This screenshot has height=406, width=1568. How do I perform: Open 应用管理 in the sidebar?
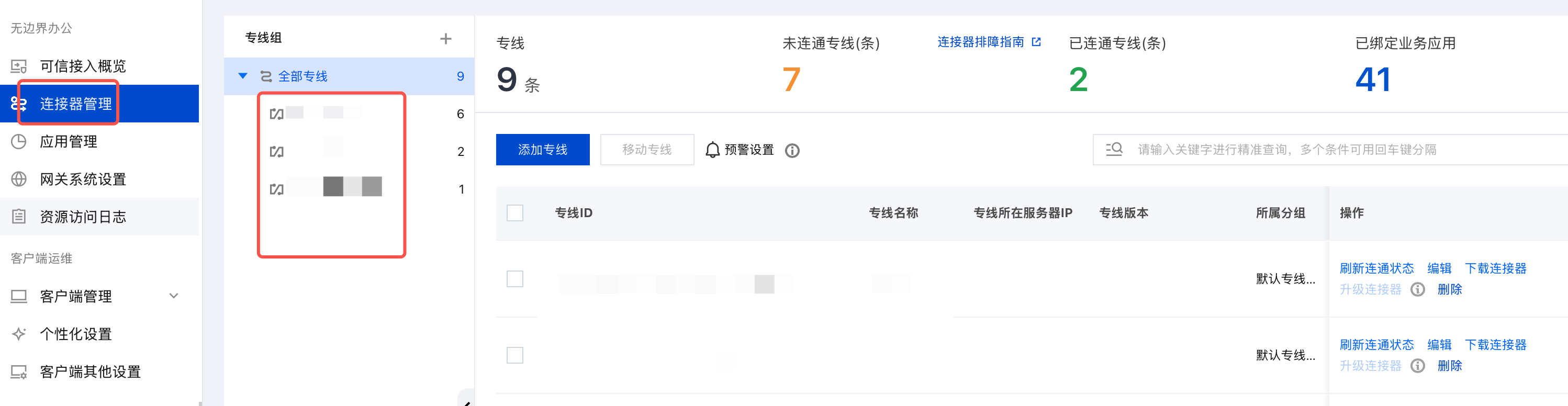68,142
